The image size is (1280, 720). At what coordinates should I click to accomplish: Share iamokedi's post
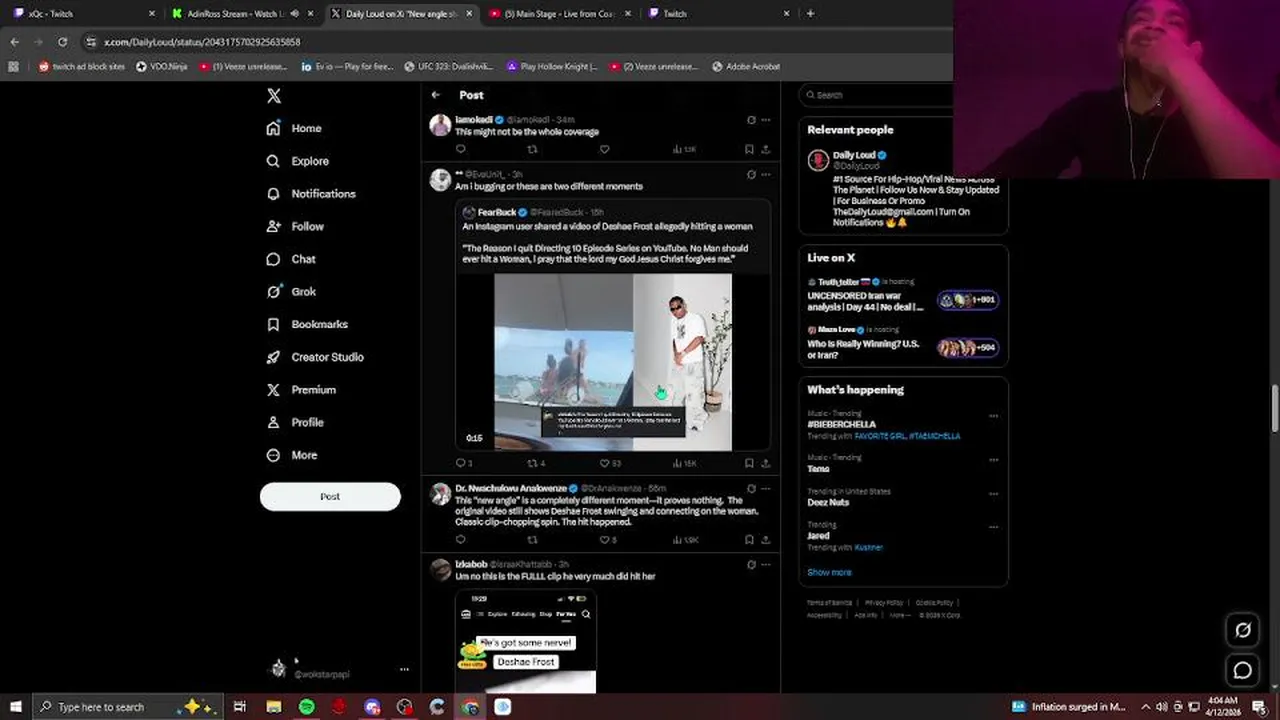point(765,149)
